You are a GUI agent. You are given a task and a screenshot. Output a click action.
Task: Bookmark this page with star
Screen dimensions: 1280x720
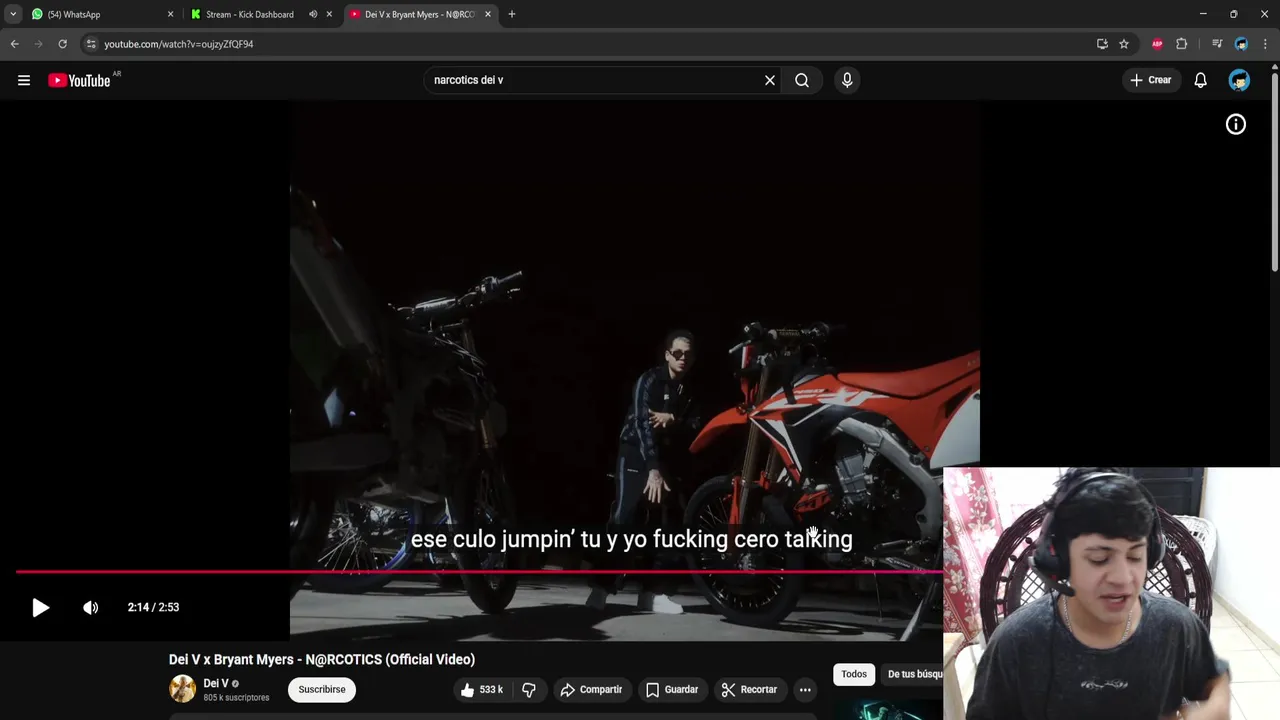point(1124,44)
